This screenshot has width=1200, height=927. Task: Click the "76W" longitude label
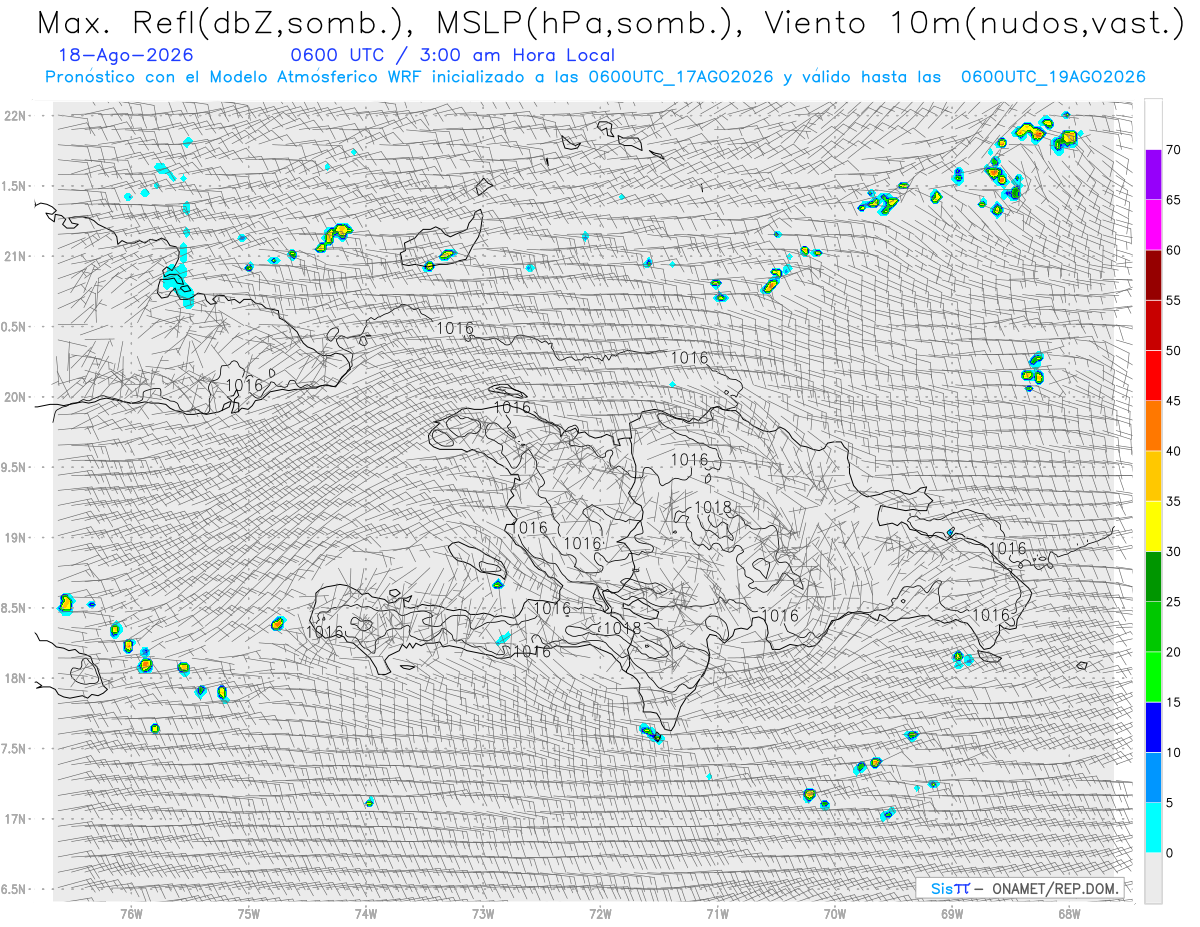tap(131, 914)
